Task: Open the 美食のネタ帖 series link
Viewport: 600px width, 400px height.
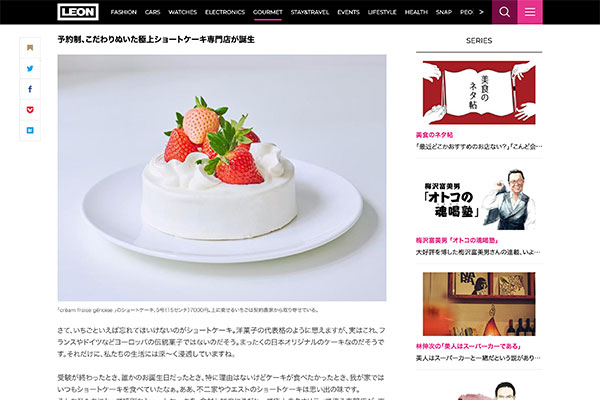Action: (x=434, y=135)
